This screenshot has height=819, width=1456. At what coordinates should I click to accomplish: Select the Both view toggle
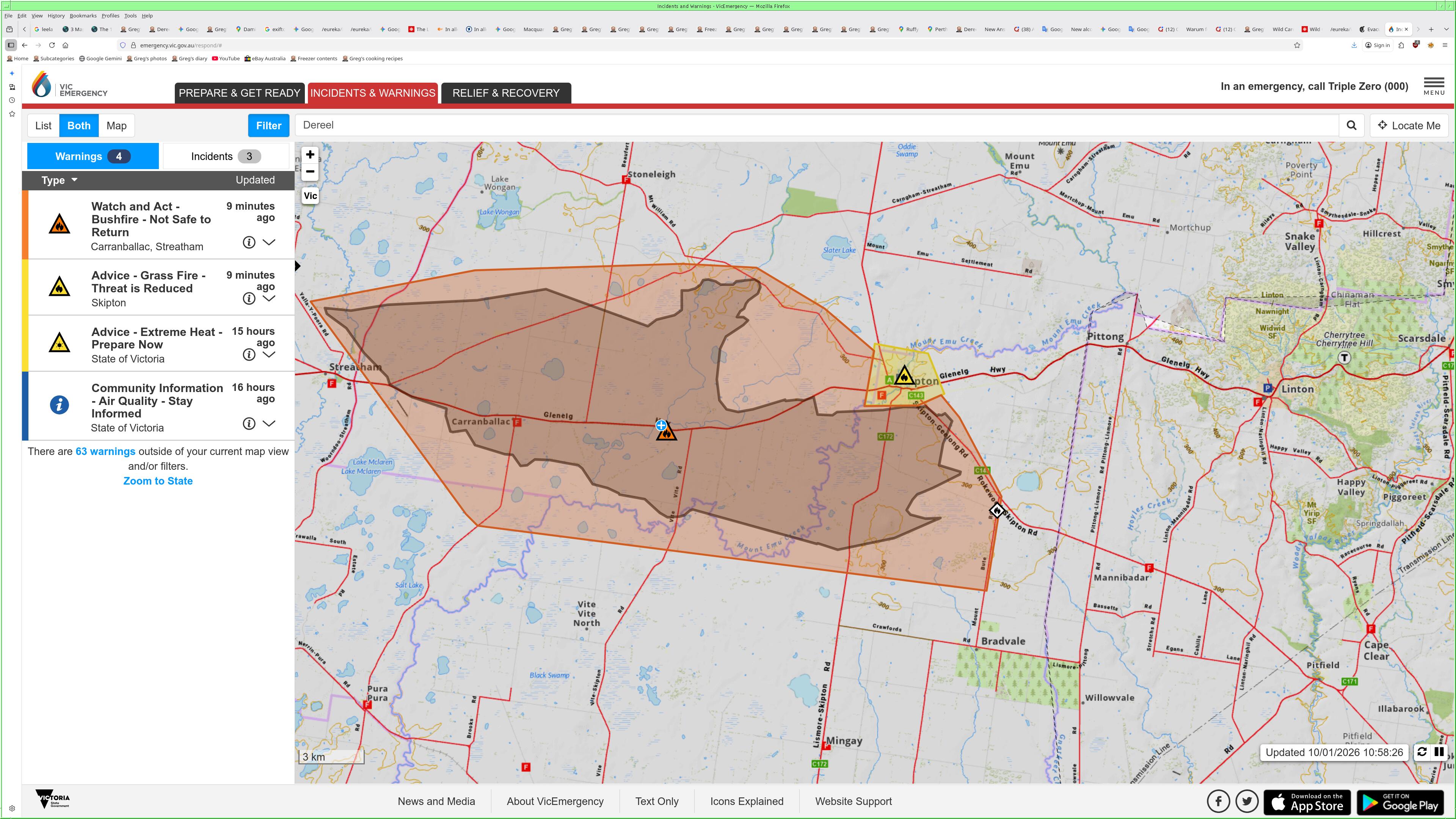pyautogui.click(x=78, y=126)
